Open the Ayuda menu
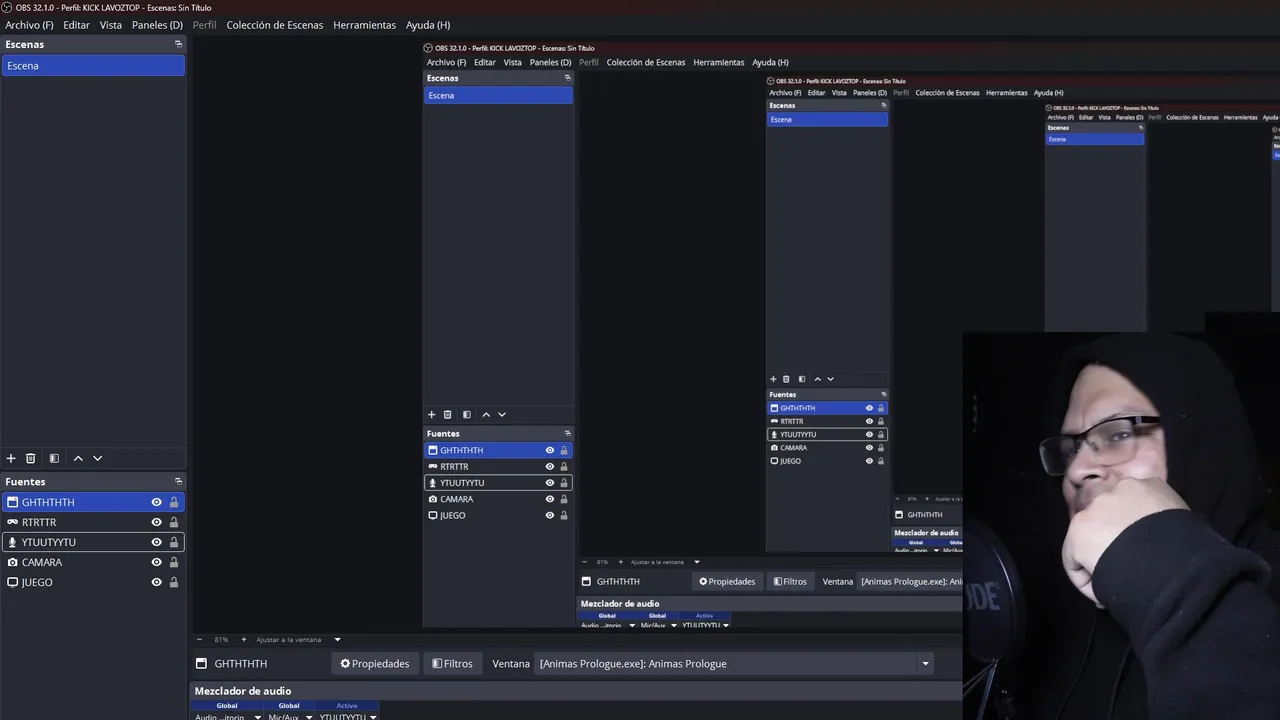The image size is (1280, 720). click(x=428, y=25)
